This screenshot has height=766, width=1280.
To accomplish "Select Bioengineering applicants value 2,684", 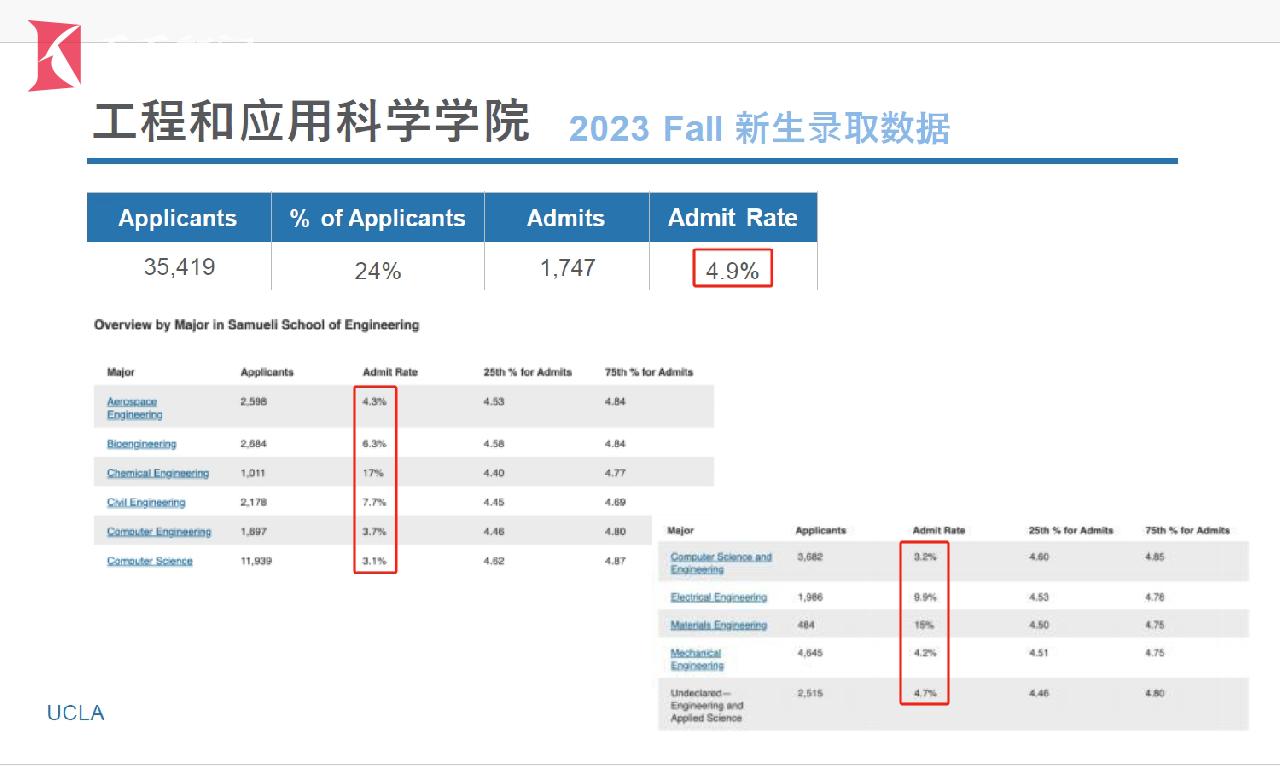I will [254, 444].
